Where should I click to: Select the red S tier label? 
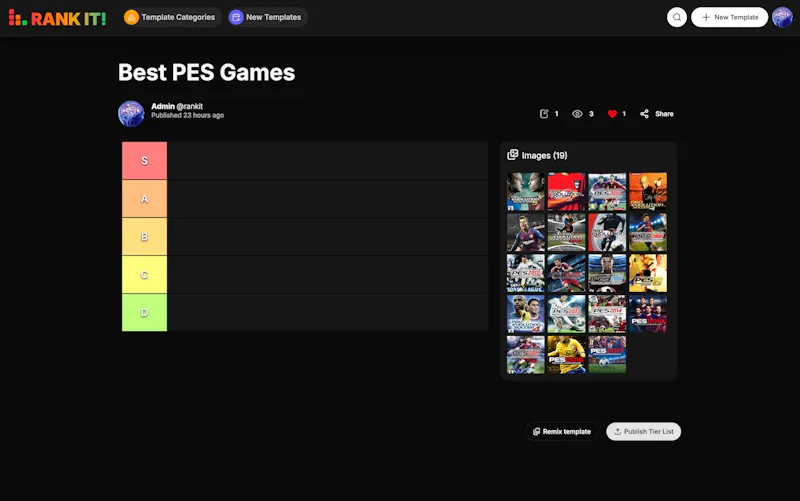144,161
